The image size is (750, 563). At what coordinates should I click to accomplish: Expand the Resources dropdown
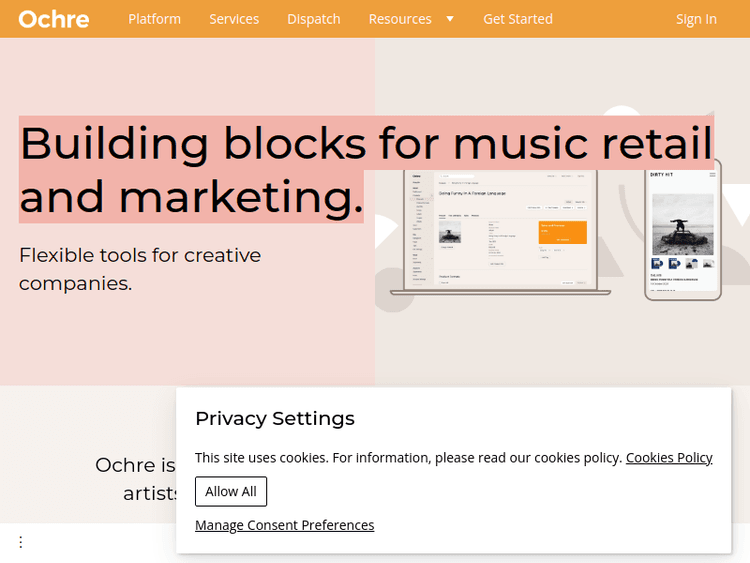click(400, 19)
